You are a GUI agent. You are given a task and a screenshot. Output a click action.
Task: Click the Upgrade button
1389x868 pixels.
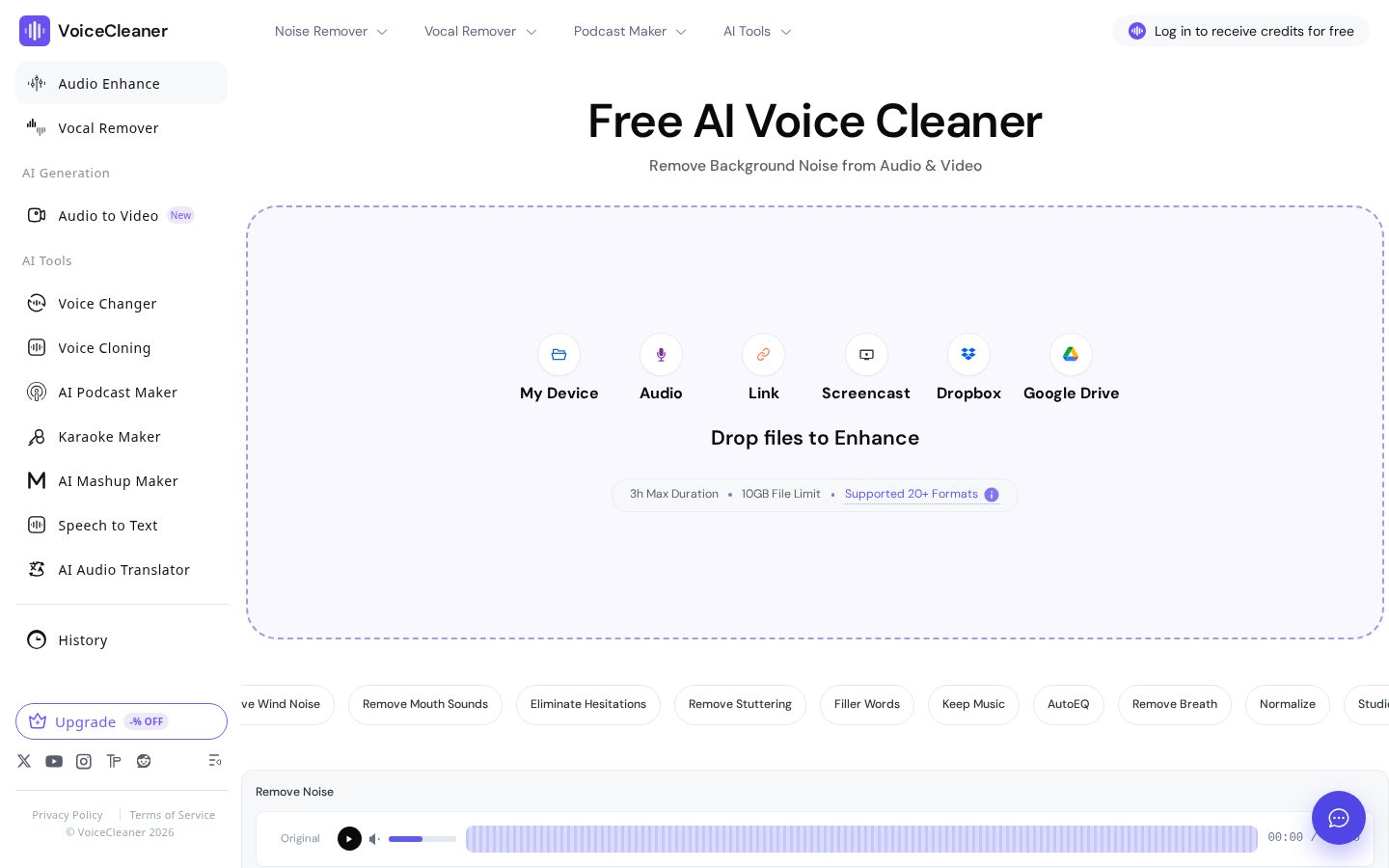[x=122, y=721]
